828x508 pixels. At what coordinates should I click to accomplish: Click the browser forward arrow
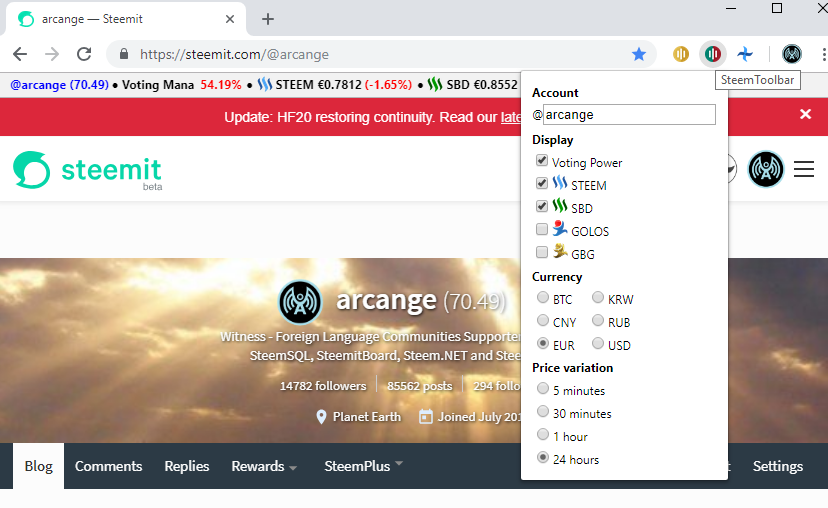coord(52,54)
